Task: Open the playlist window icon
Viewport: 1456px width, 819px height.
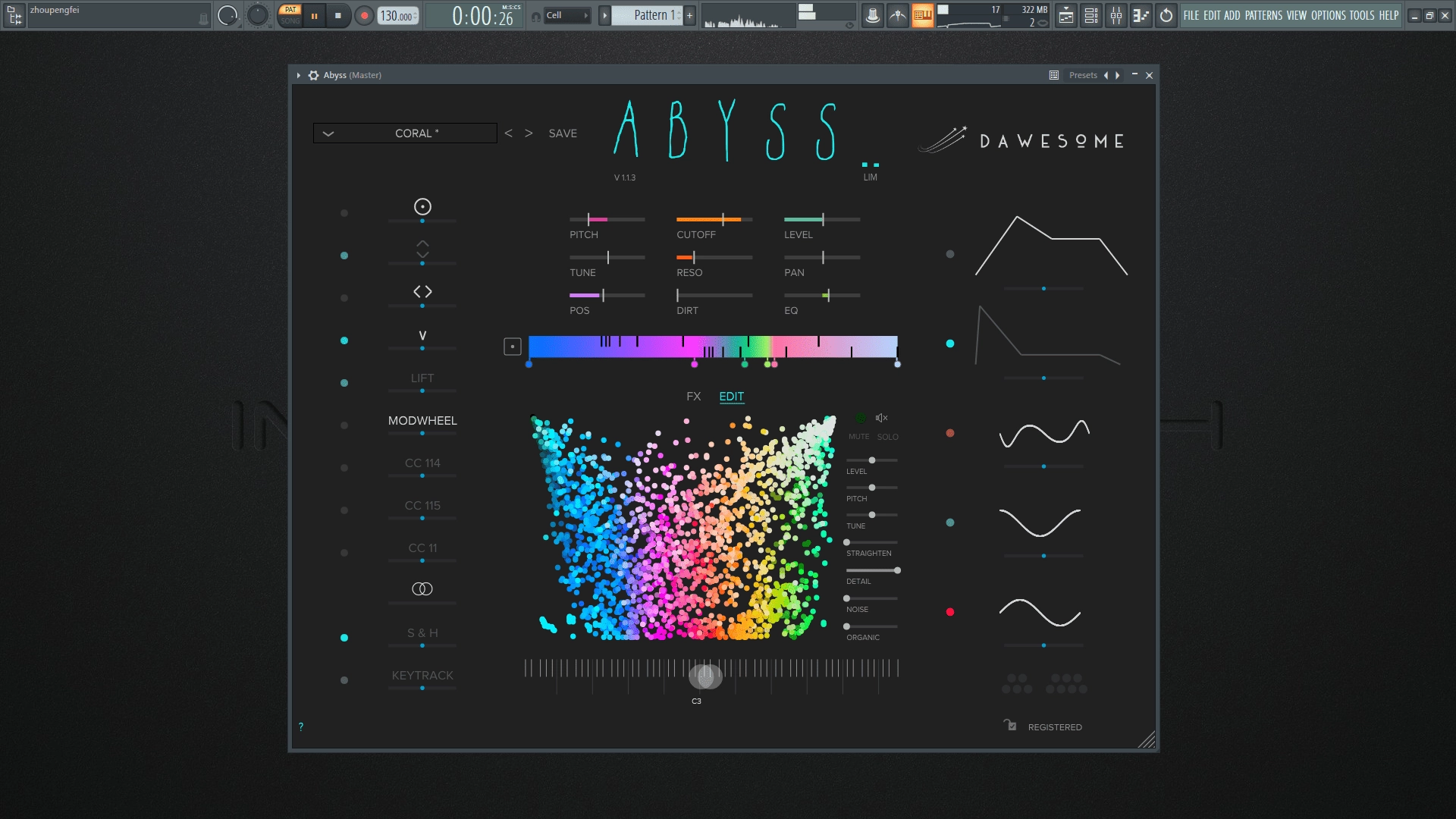Action: (x=1066, y=15)
